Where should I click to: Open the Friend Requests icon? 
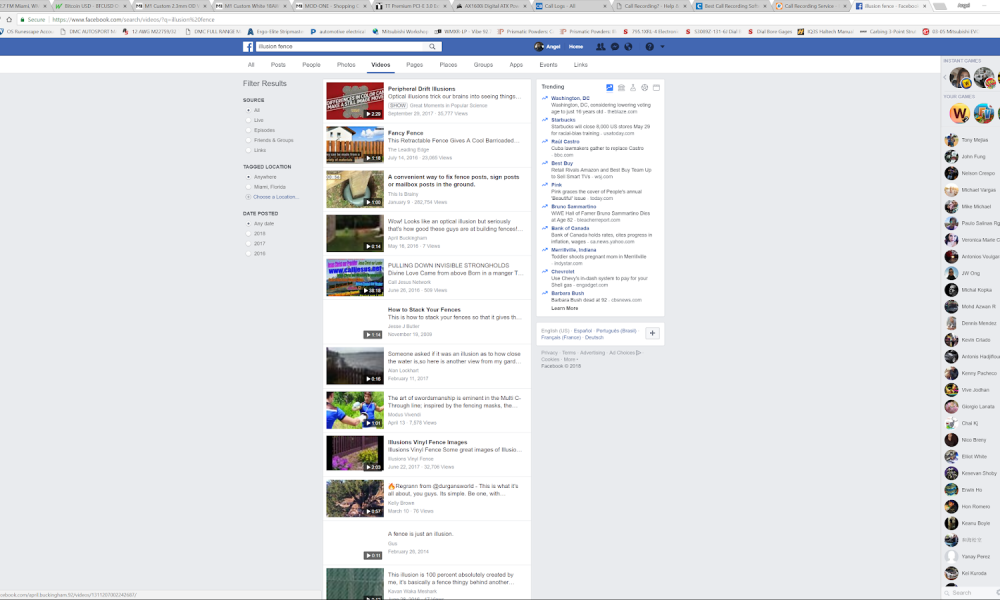(600, 47)
